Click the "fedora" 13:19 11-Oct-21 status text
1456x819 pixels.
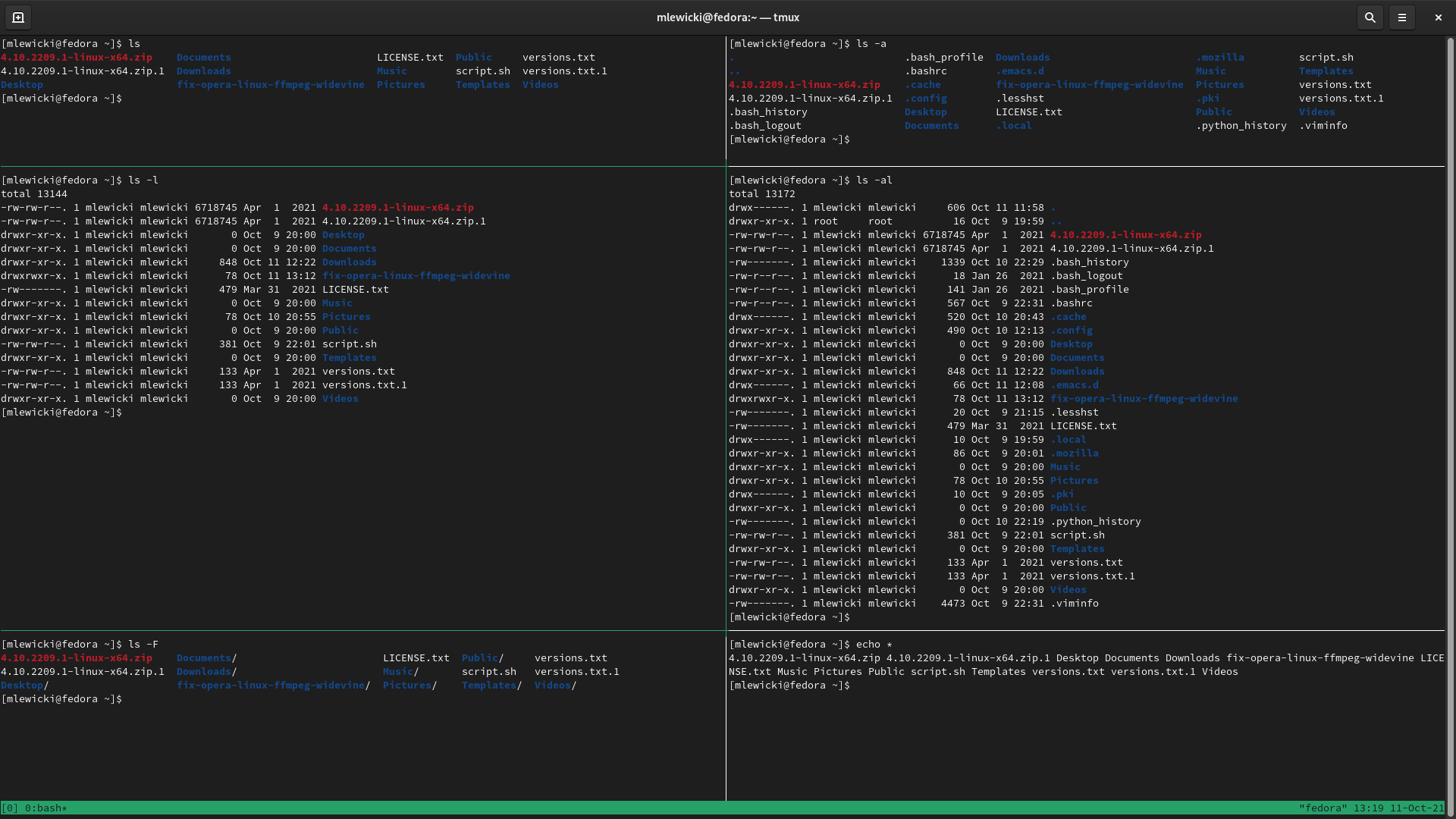(x=1371, y=808)
